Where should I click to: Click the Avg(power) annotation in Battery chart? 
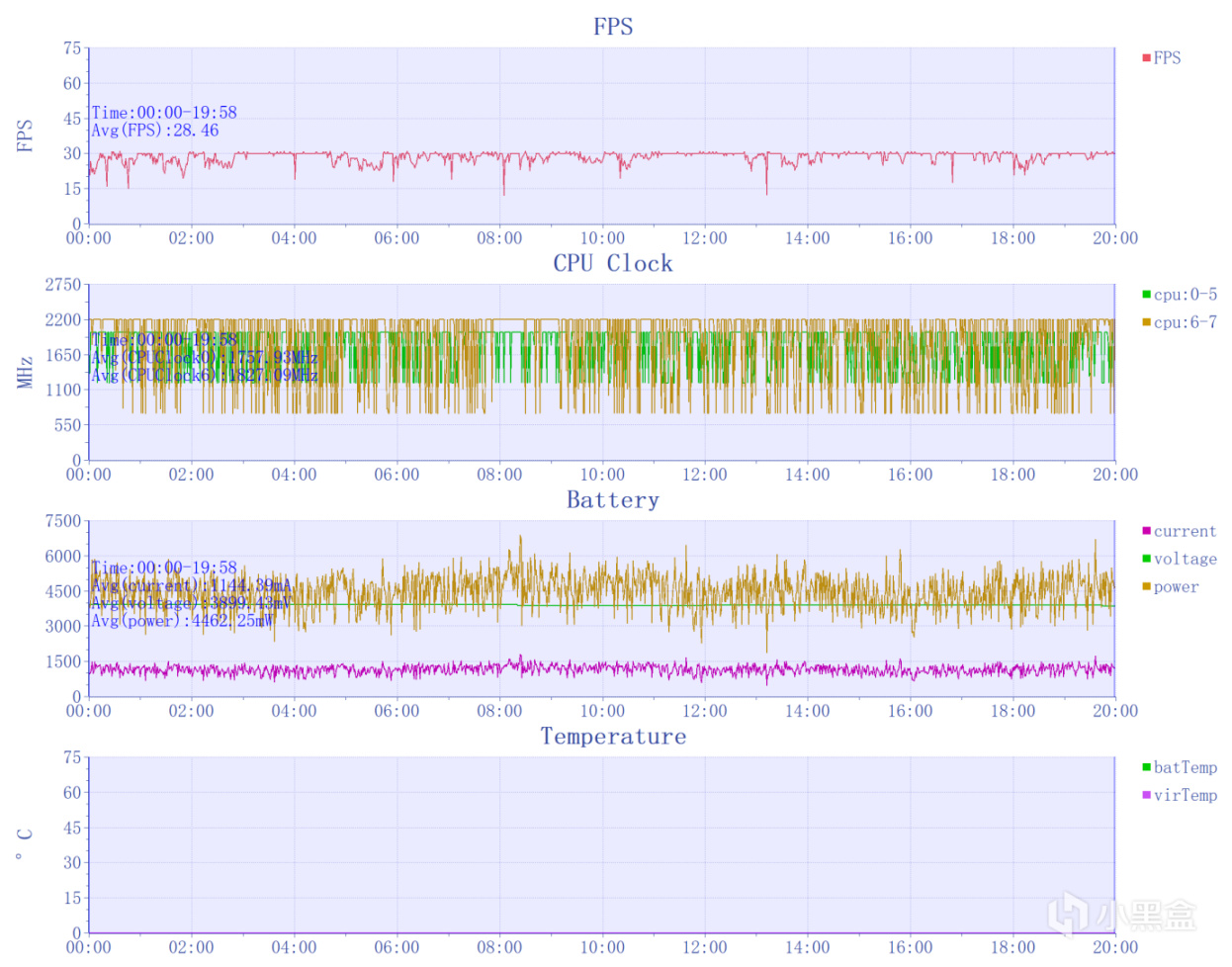point(183,621)
